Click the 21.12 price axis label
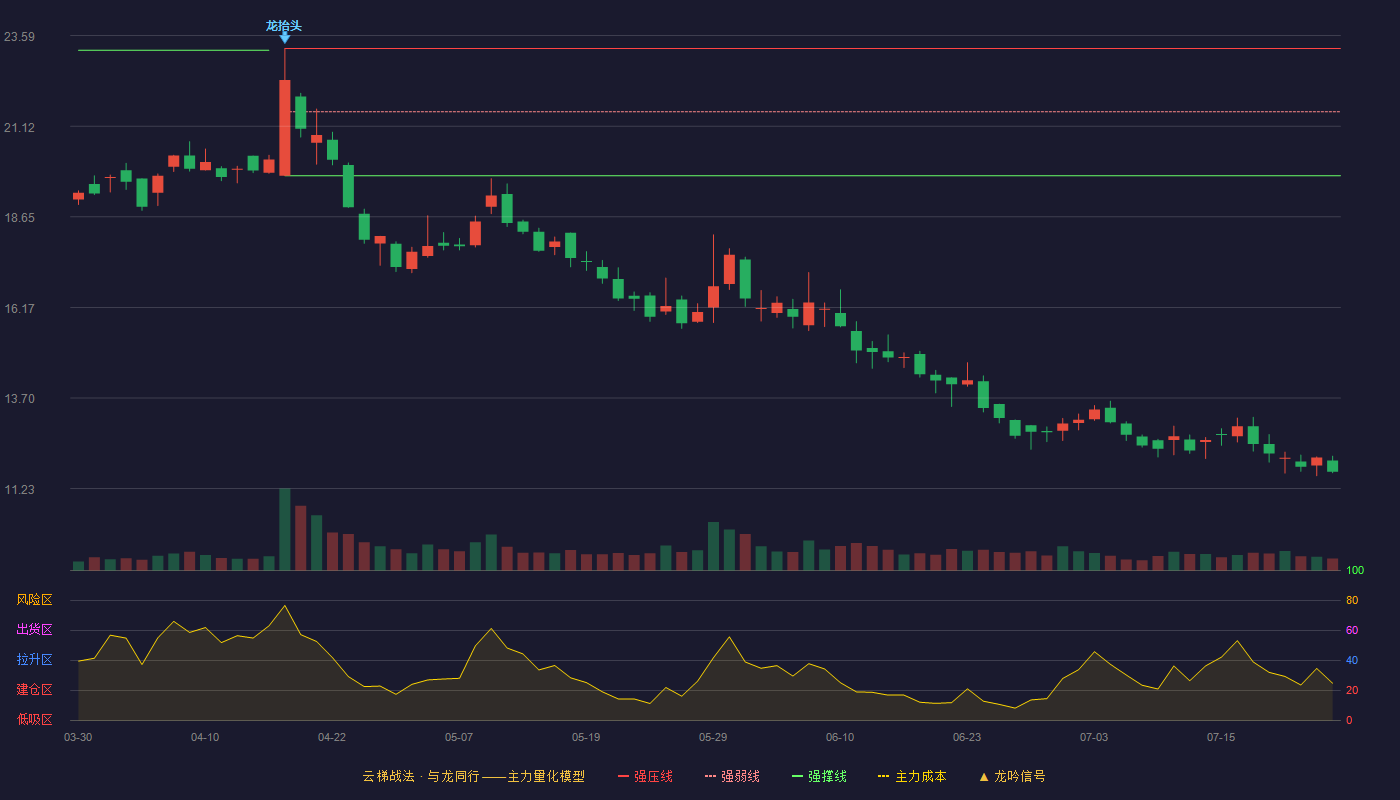Image resolution: width=1400 pixels, height=800 pixels. coord(19,127)
